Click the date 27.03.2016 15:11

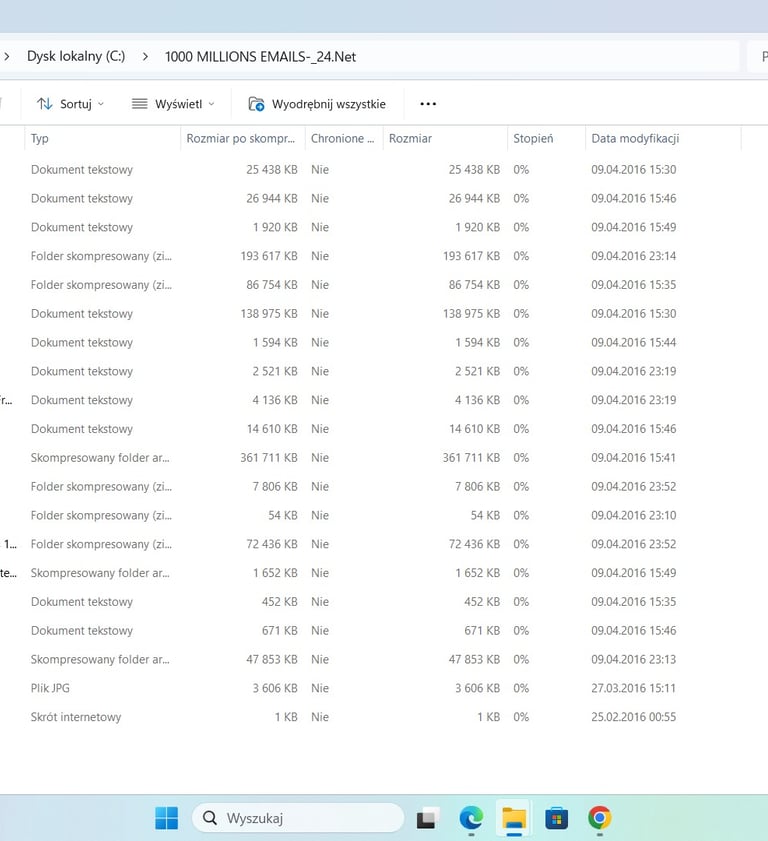coord(633,688)
